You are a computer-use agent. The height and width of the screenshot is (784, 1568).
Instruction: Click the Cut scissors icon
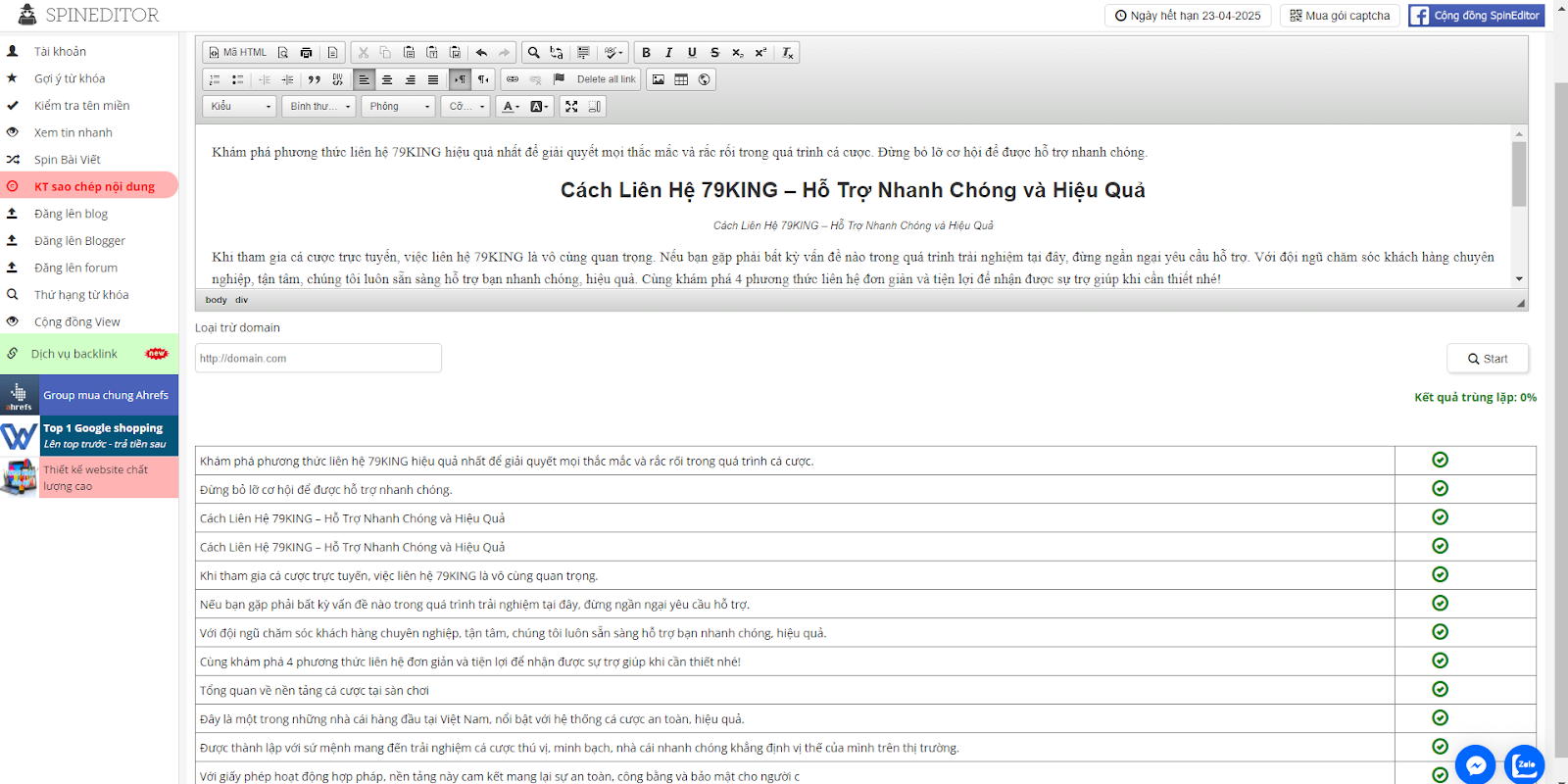pos(364,53)
